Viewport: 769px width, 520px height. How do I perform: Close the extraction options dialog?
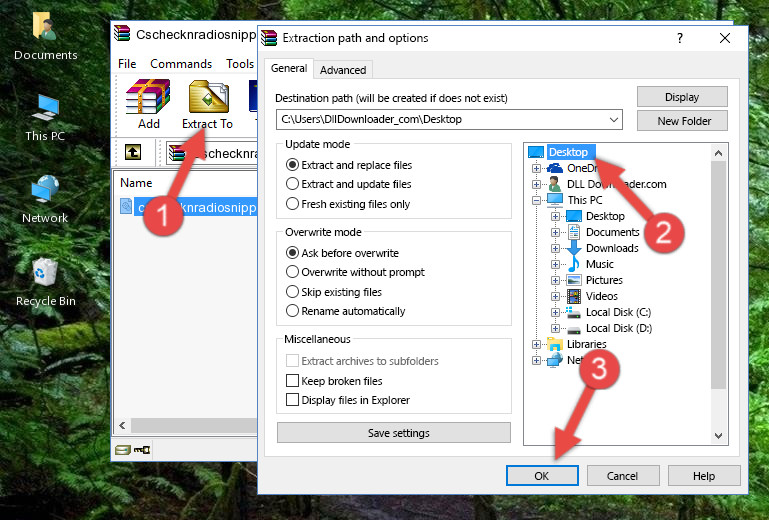pos(725,38)
